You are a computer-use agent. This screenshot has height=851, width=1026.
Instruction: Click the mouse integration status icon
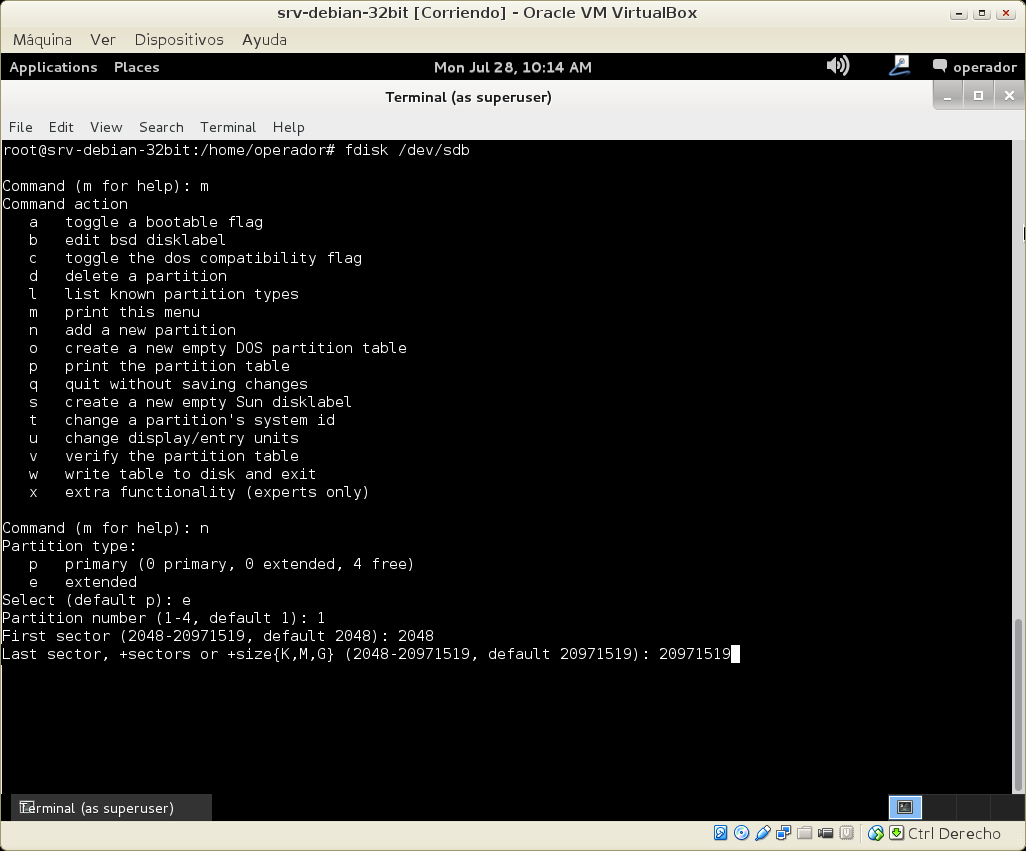coord(876,833)
